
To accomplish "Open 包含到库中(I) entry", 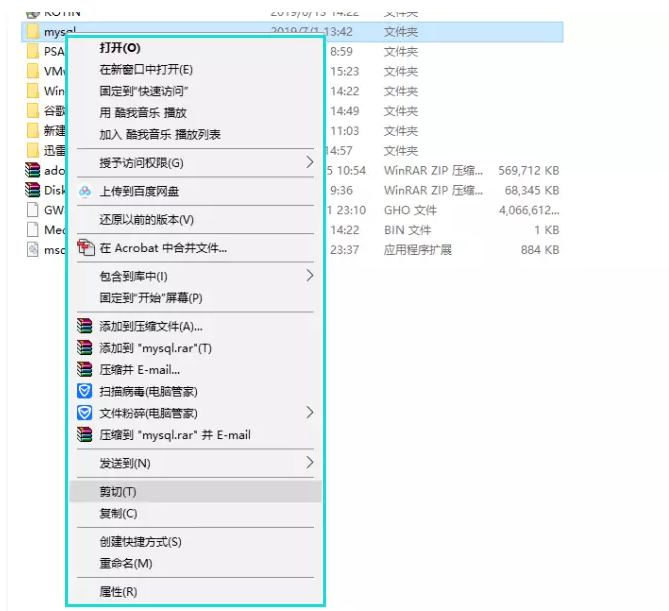I will point(133,276).
